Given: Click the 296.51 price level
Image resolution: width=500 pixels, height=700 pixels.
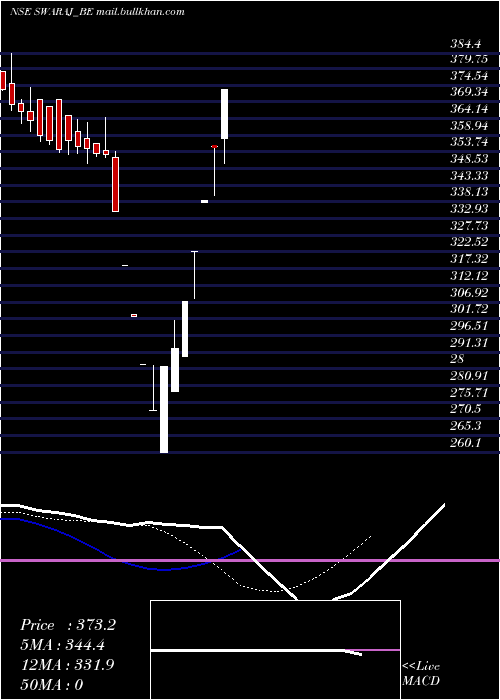Looking at the screenshot, I should click(x=469, y=325).
